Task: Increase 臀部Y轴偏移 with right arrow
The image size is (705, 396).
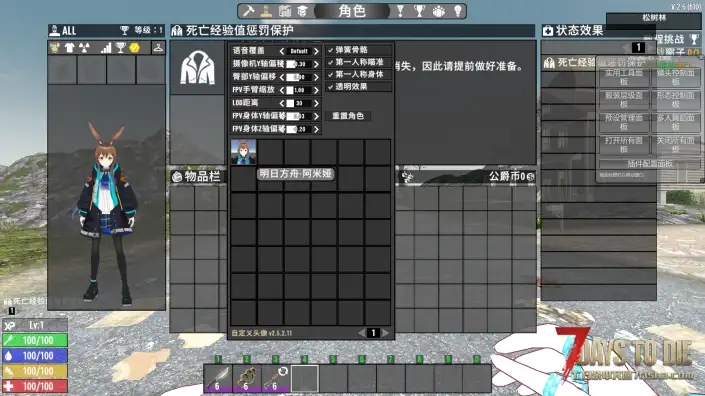Action: [x=316, y=77]
